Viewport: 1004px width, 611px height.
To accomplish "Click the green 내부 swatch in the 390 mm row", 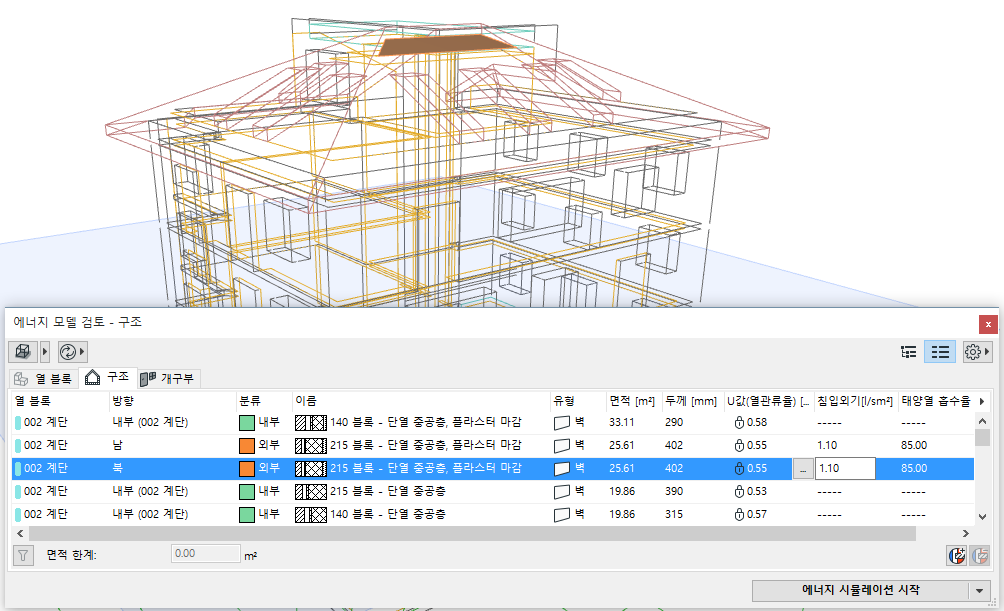I will [x=247, y=491].
